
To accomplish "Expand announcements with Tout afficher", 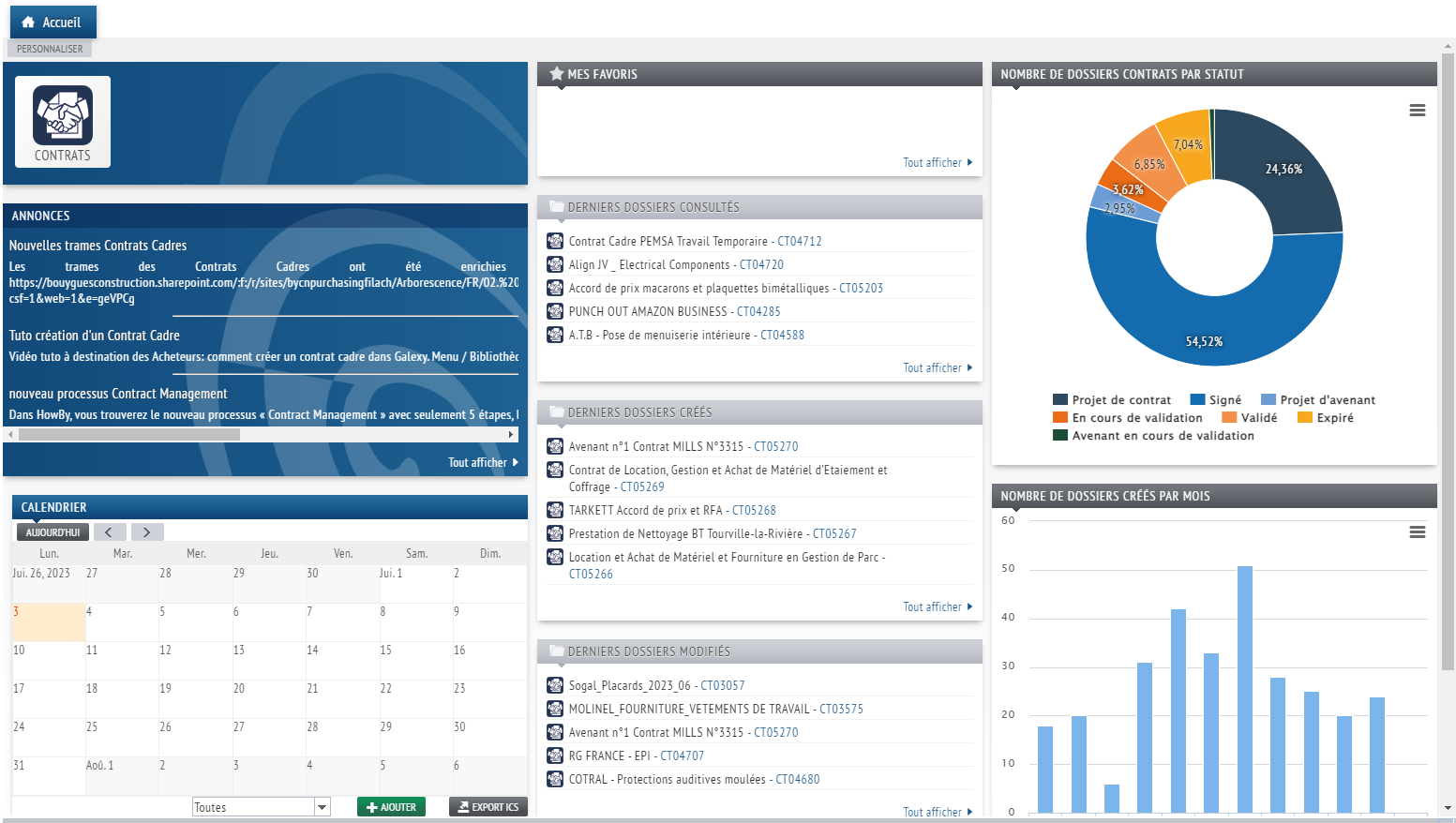I will click(x=483, y=462).
